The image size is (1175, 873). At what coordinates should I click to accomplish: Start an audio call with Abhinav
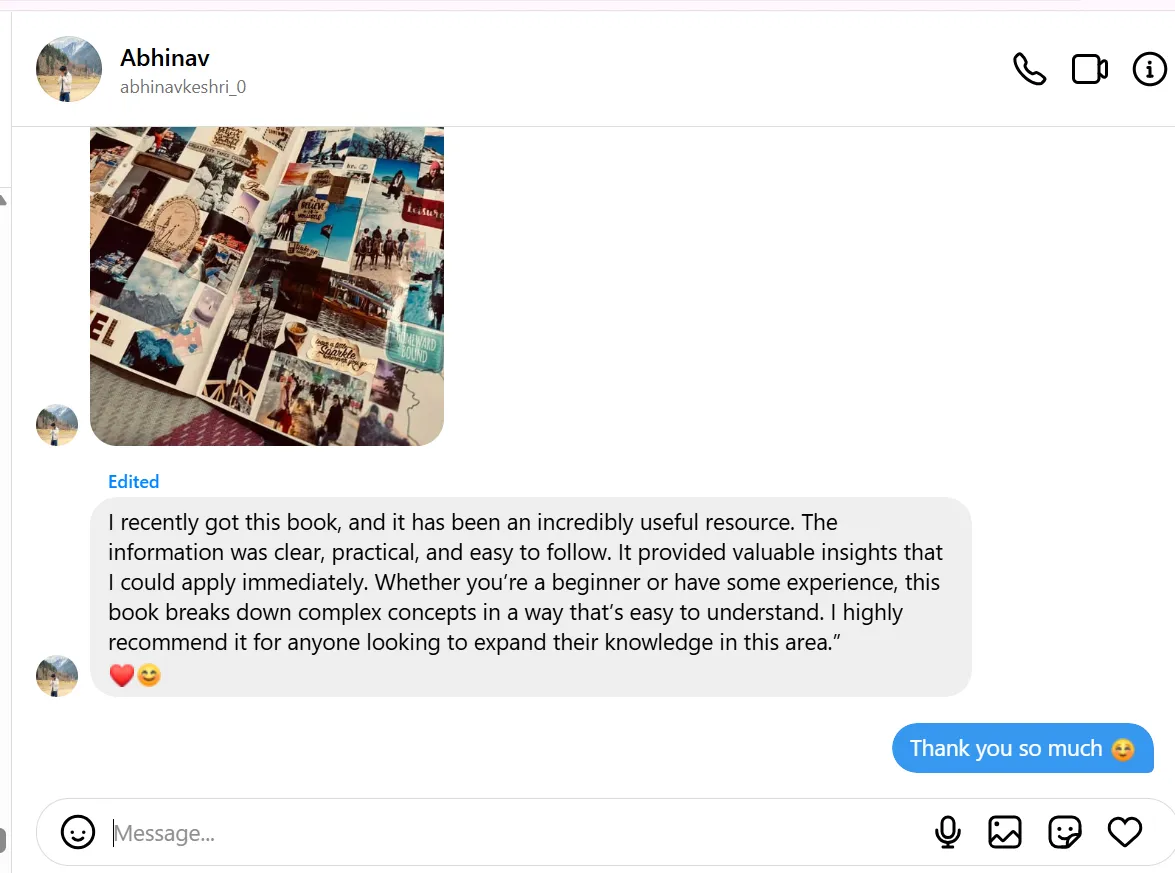[x=1029, y=69]
